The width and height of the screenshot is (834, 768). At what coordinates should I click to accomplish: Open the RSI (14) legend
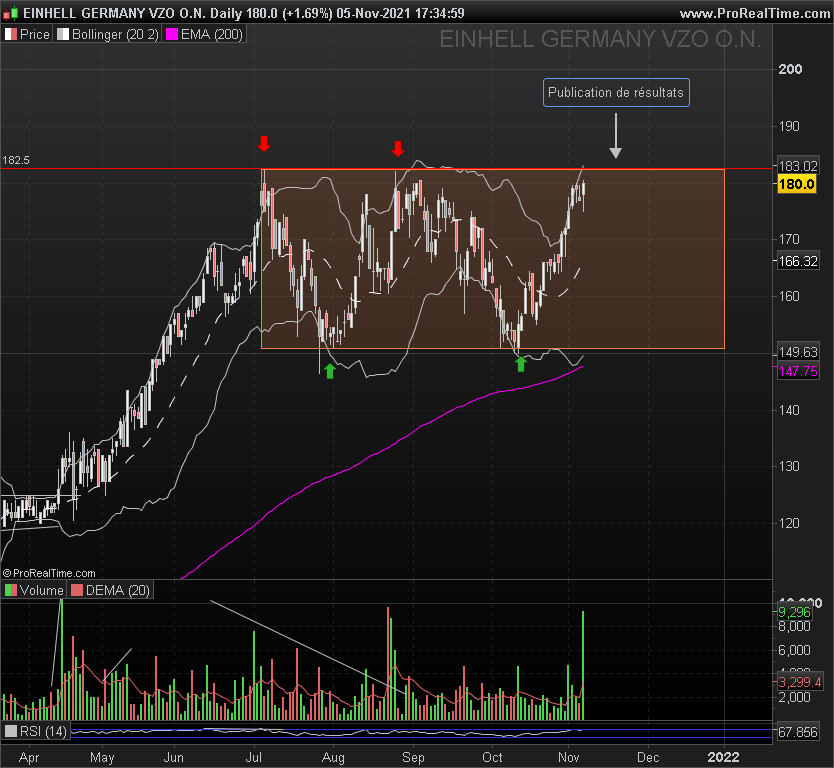tap(36, 731)
